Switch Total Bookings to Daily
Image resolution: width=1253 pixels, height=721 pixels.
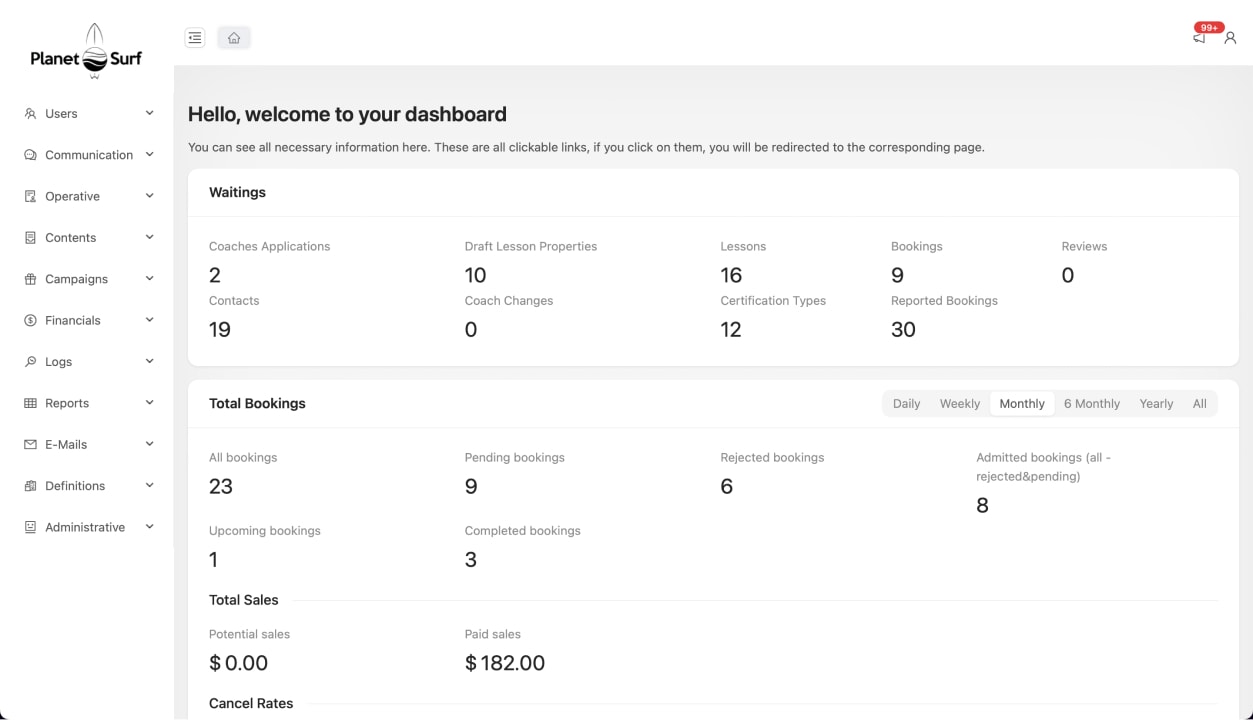click(x=906, y=404)
